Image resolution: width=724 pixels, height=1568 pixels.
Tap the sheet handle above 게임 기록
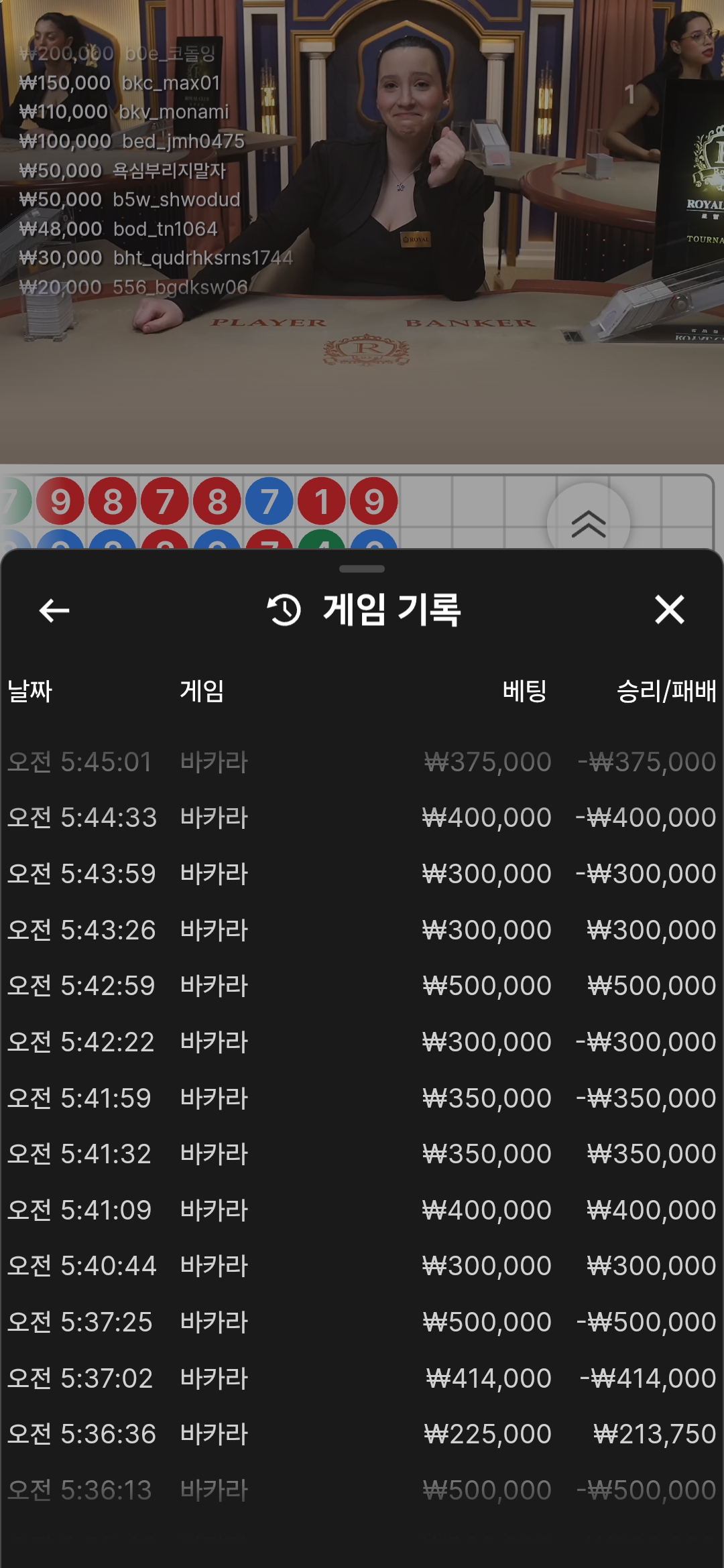pos(362,569)
